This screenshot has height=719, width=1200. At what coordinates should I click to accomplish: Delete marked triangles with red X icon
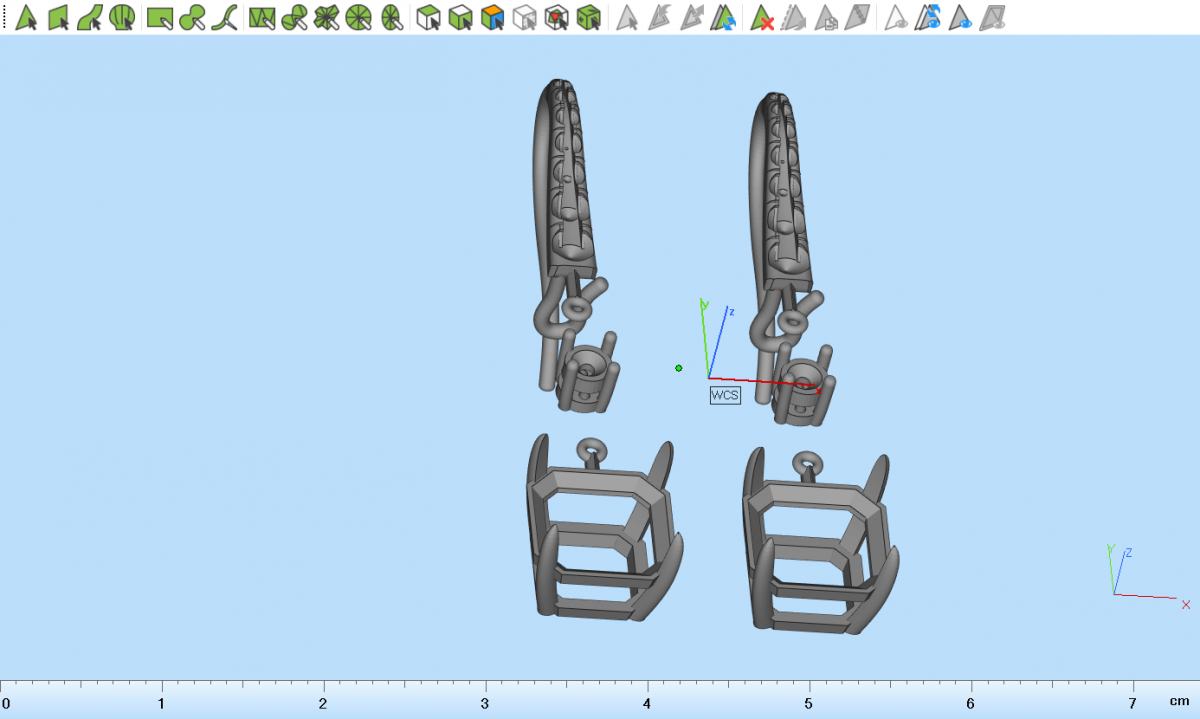point(763,17)
